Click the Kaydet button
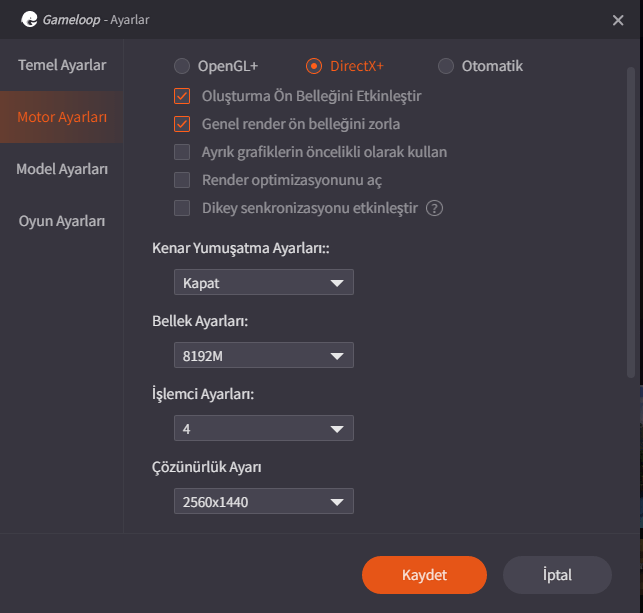The height and width of the screenshot is (613, 643). (x=424, y=575)
